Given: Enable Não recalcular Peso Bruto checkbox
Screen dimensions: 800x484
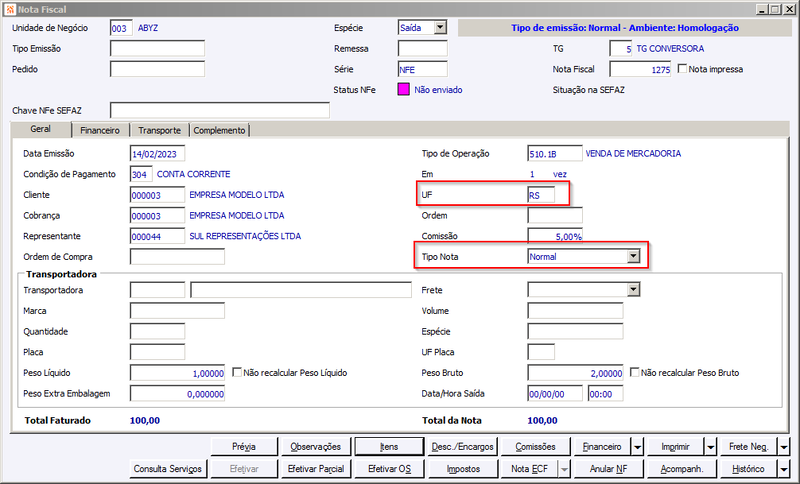Looking at the screenshot, I should coord(634,372).
